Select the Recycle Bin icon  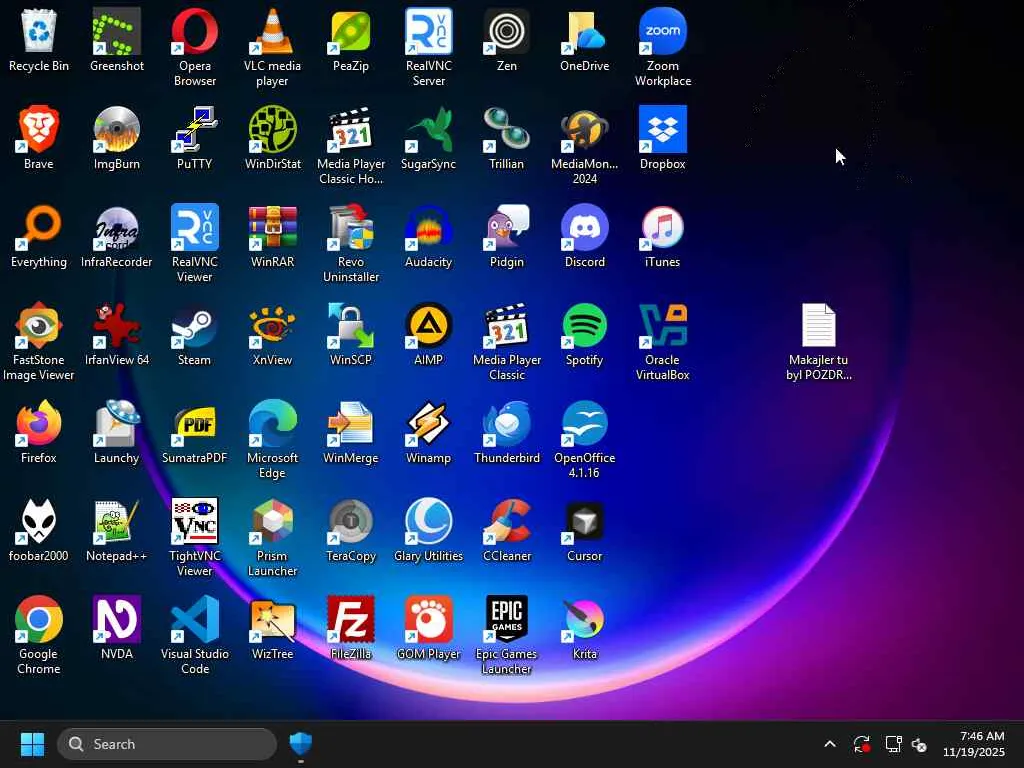tap(38, 33)
